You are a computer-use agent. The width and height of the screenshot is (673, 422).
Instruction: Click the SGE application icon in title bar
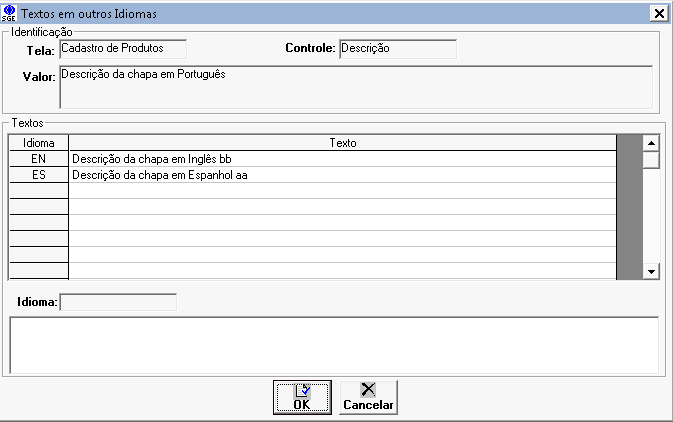(10, 13)
